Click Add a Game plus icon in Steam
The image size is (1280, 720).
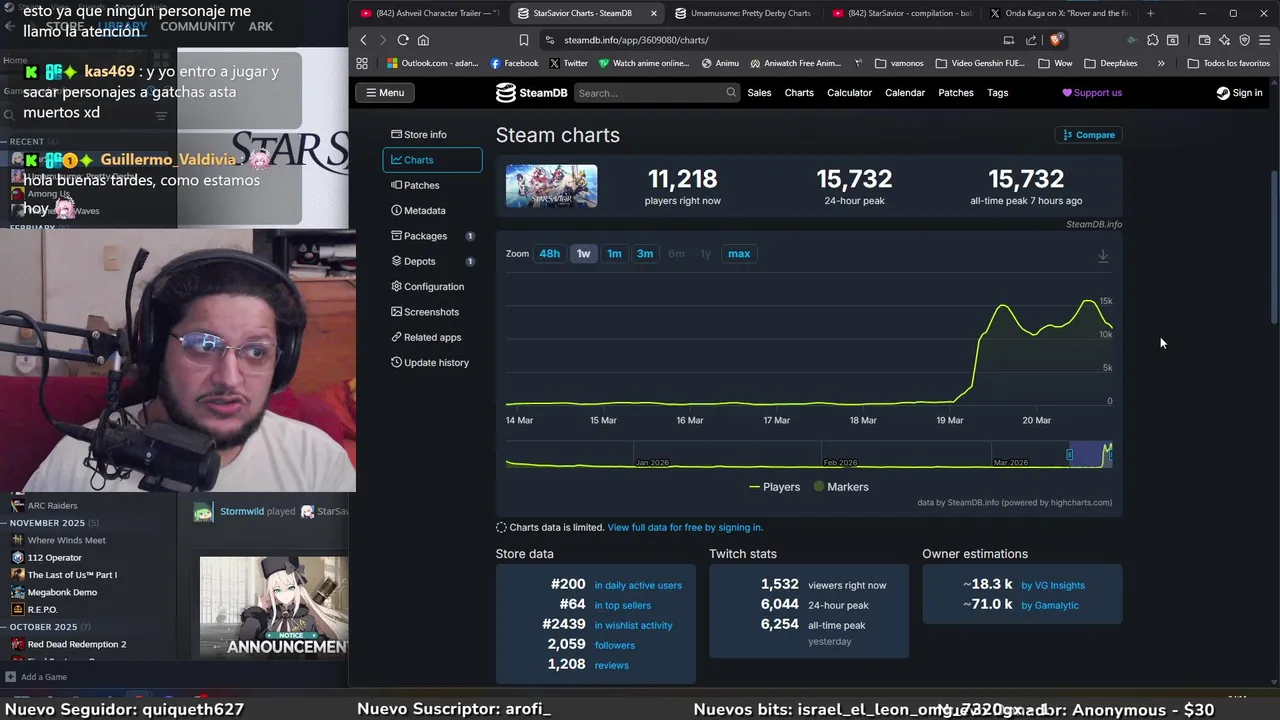[x=11, y=677]
